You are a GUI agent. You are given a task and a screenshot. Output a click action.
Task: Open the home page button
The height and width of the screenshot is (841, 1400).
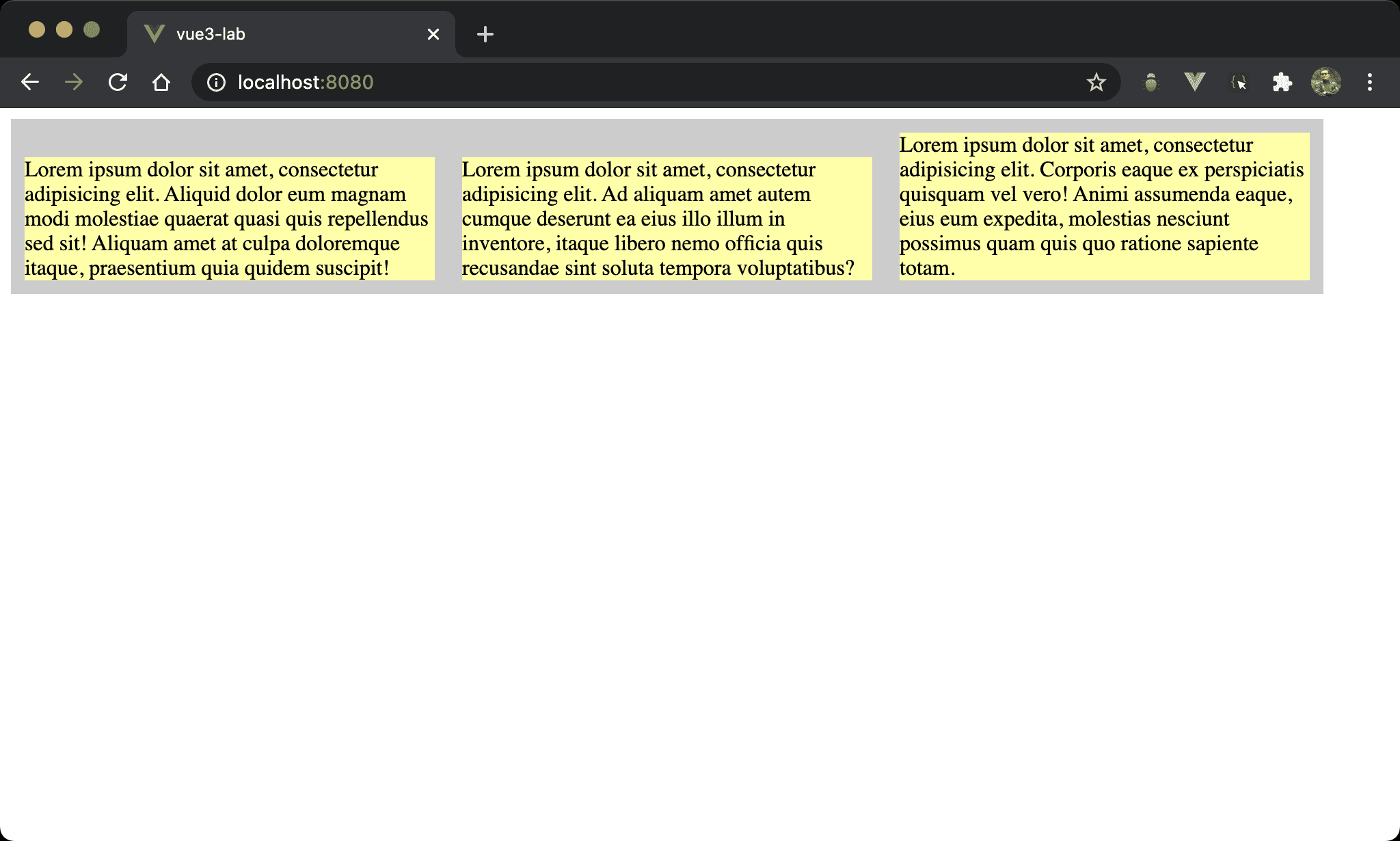[161, 83]
